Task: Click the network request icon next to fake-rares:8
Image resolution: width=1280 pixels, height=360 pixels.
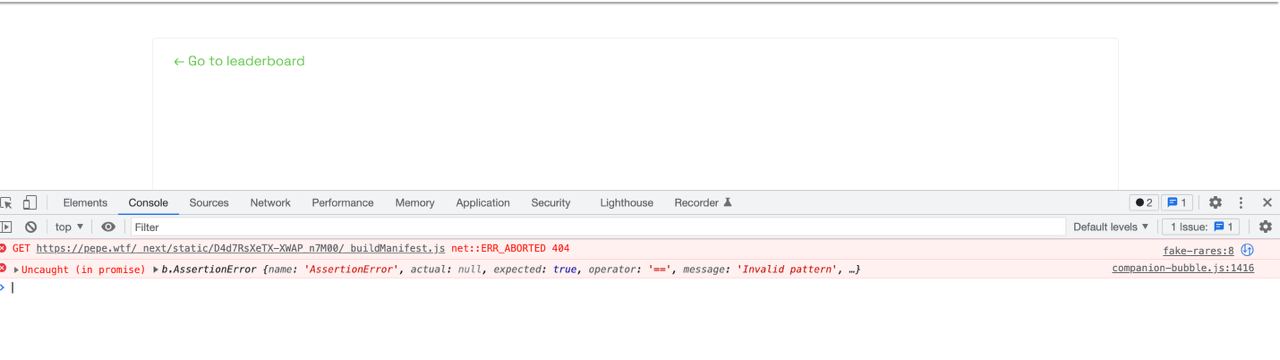Action: coord(1247,250)
